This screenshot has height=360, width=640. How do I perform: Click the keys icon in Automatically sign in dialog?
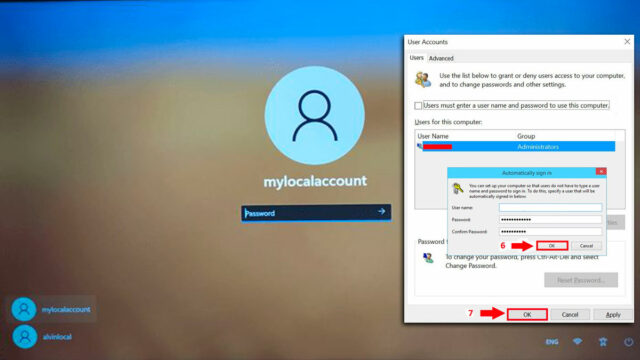pos(458,189)
